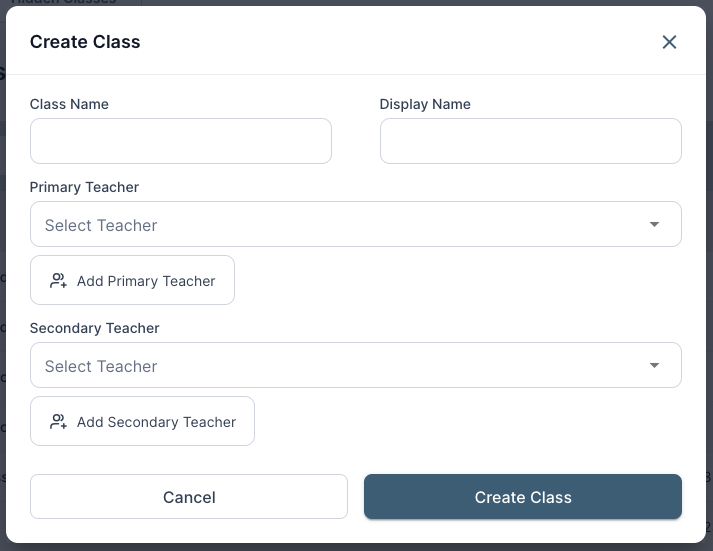Close the Create Class dialog with X
The height and width of the screenshot is (551, 713).
point(669,42)
